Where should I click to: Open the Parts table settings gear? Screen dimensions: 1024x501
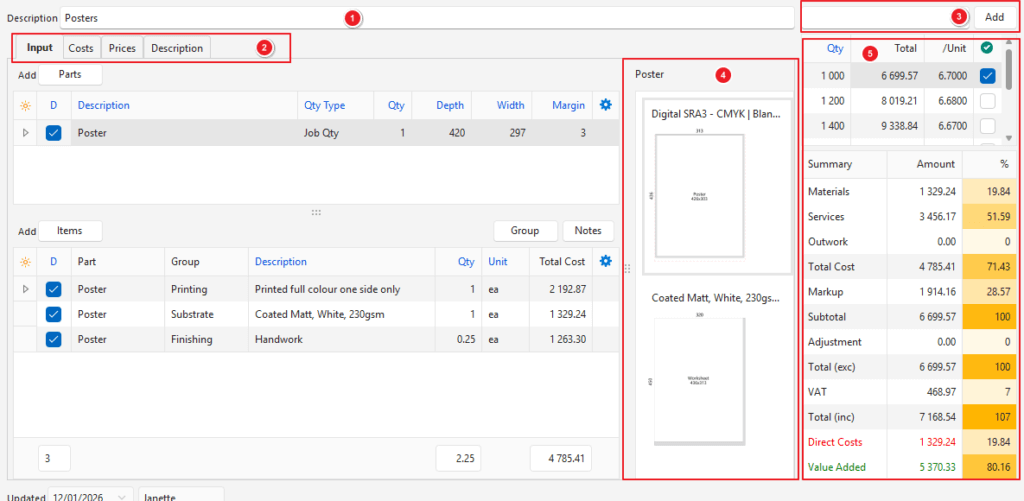pos(604,105)
